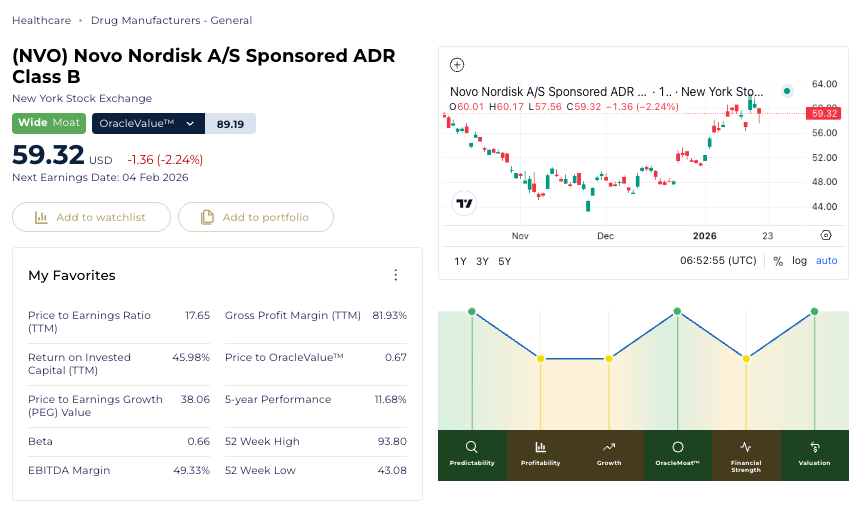This screenshot has height=515, width=861.
Task: Click the Financial Strength pulse icon
Action: [x=745, y=447]
